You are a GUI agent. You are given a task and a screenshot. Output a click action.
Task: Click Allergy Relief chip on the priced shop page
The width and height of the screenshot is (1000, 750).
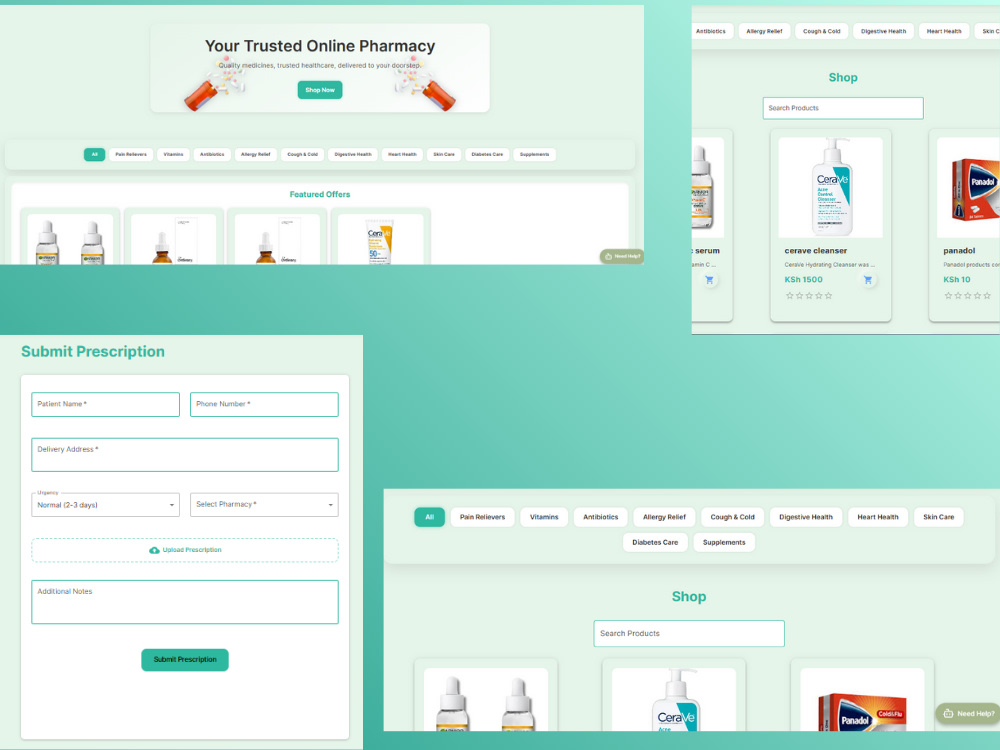[x=764, y=31]
